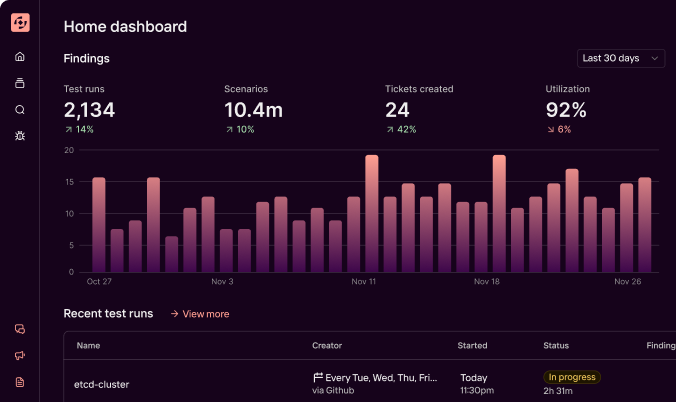Click the Test runs value 2,134
676x402 pixels.
(89, 110)
